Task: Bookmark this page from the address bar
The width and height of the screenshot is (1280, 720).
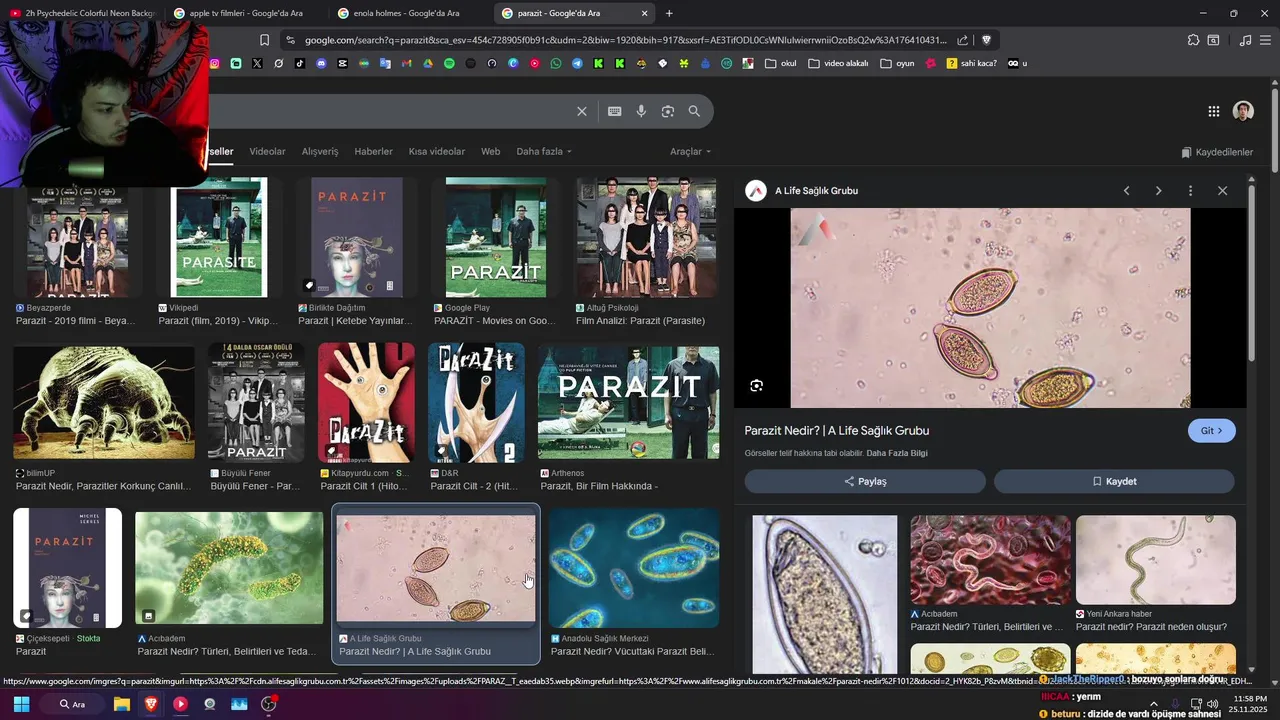Action: click(264, 40)
